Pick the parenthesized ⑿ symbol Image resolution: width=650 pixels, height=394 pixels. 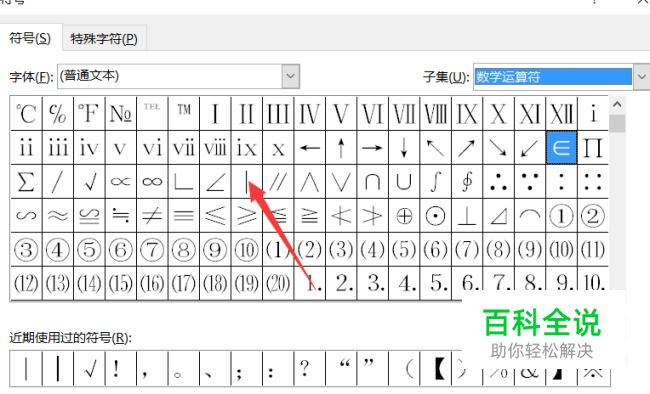[26, 283]
